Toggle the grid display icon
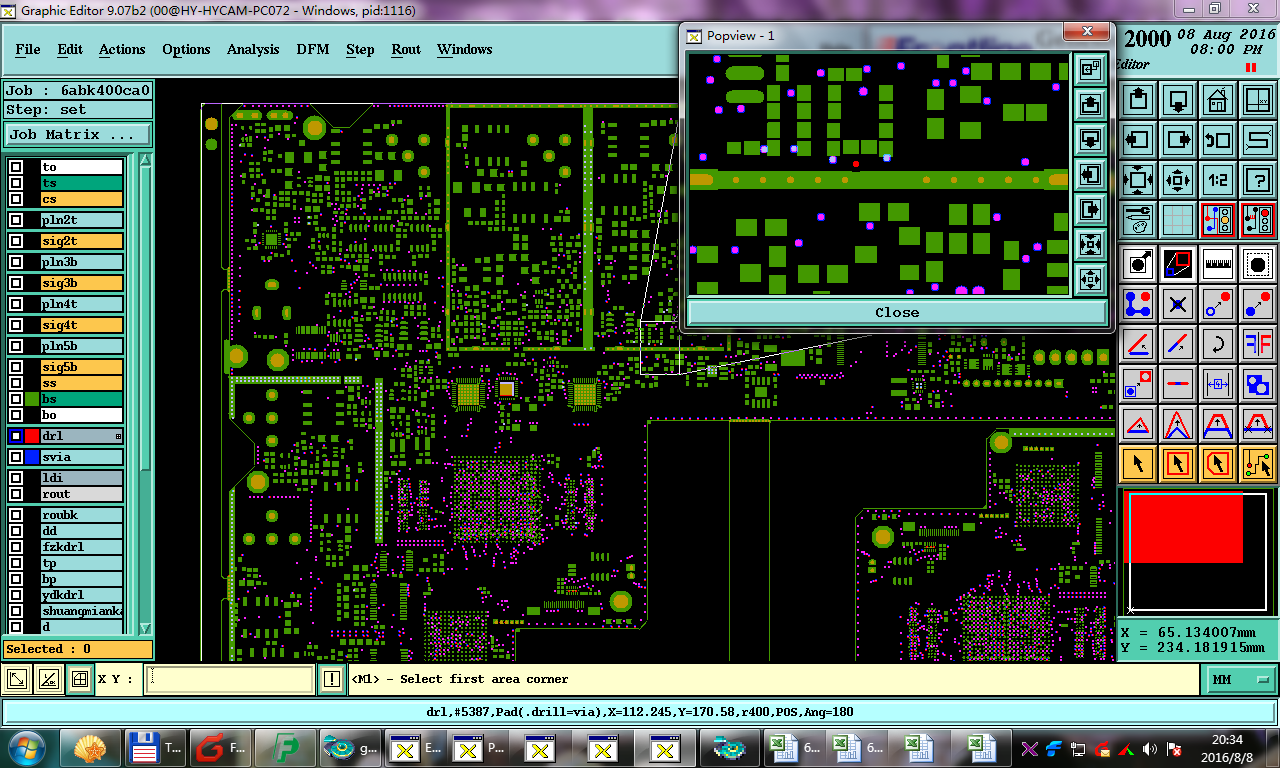 tap(1178, 219)
